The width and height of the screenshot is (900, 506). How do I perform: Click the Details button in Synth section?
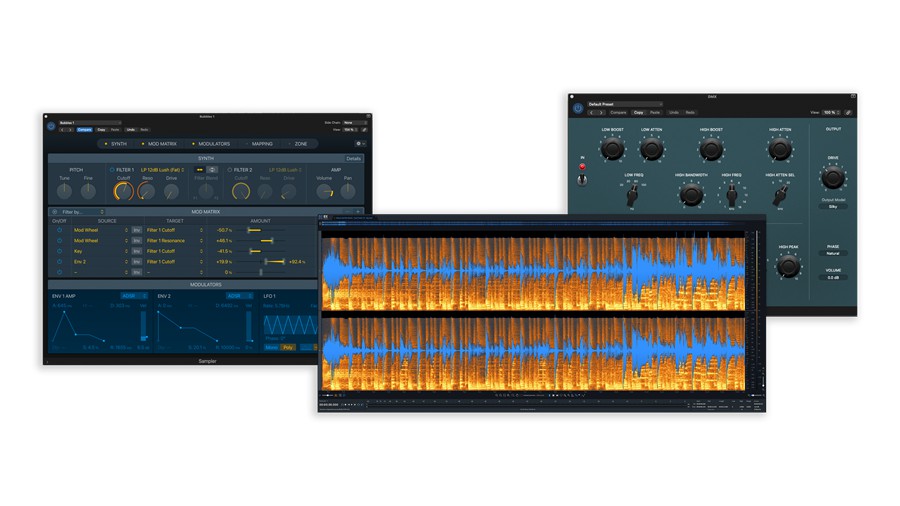tap(354, 158)
